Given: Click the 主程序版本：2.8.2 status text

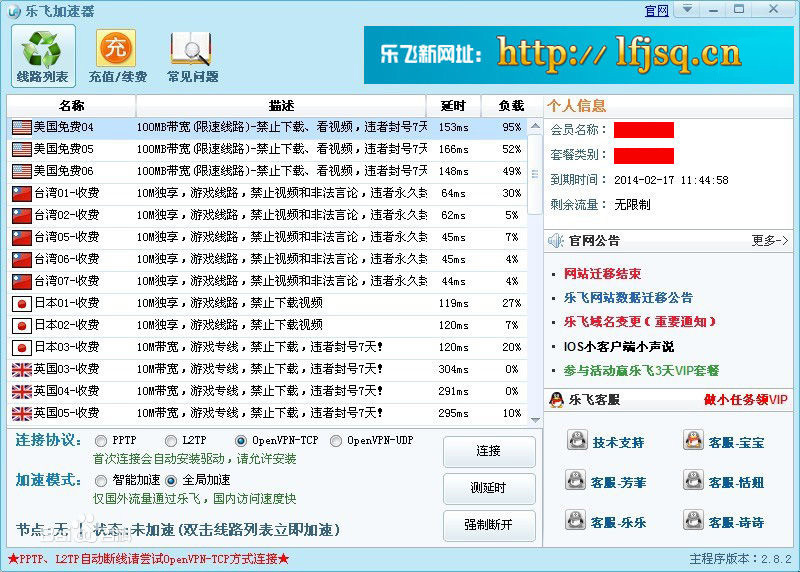Looking at the screenshot, I should pos(740,559).
